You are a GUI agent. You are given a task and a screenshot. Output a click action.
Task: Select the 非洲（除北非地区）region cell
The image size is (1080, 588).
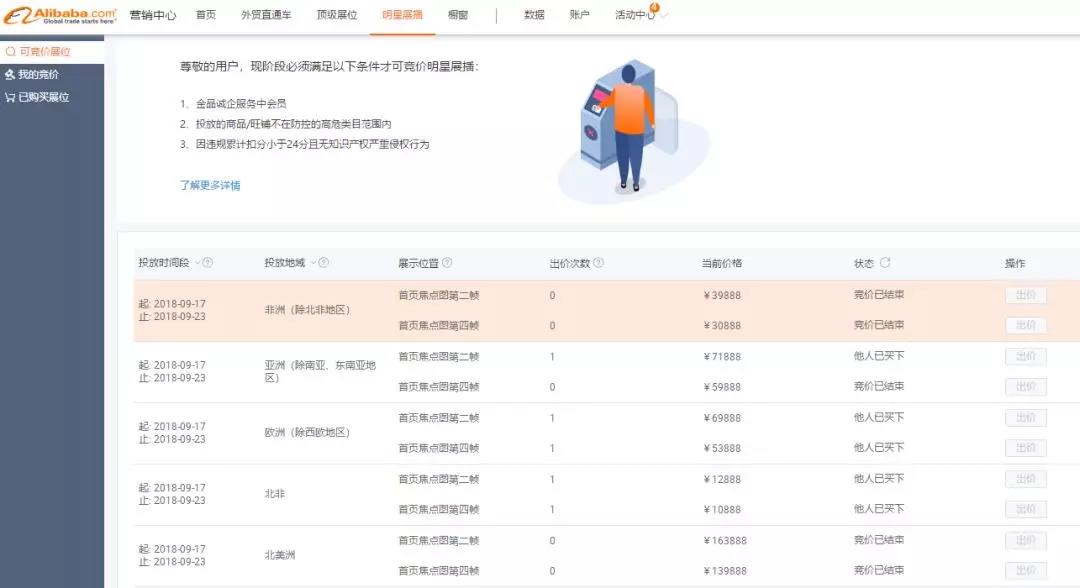(x=307, y=310)
